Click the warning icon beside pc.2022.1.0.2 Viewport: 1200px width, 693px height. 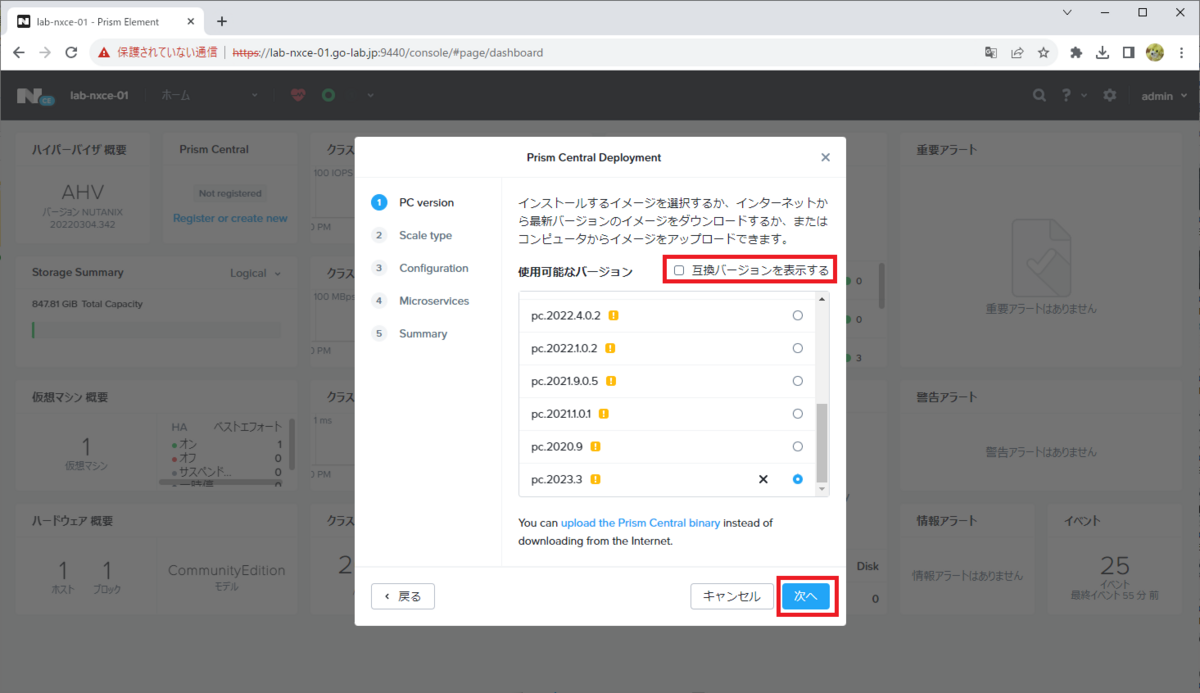point(609,348)
